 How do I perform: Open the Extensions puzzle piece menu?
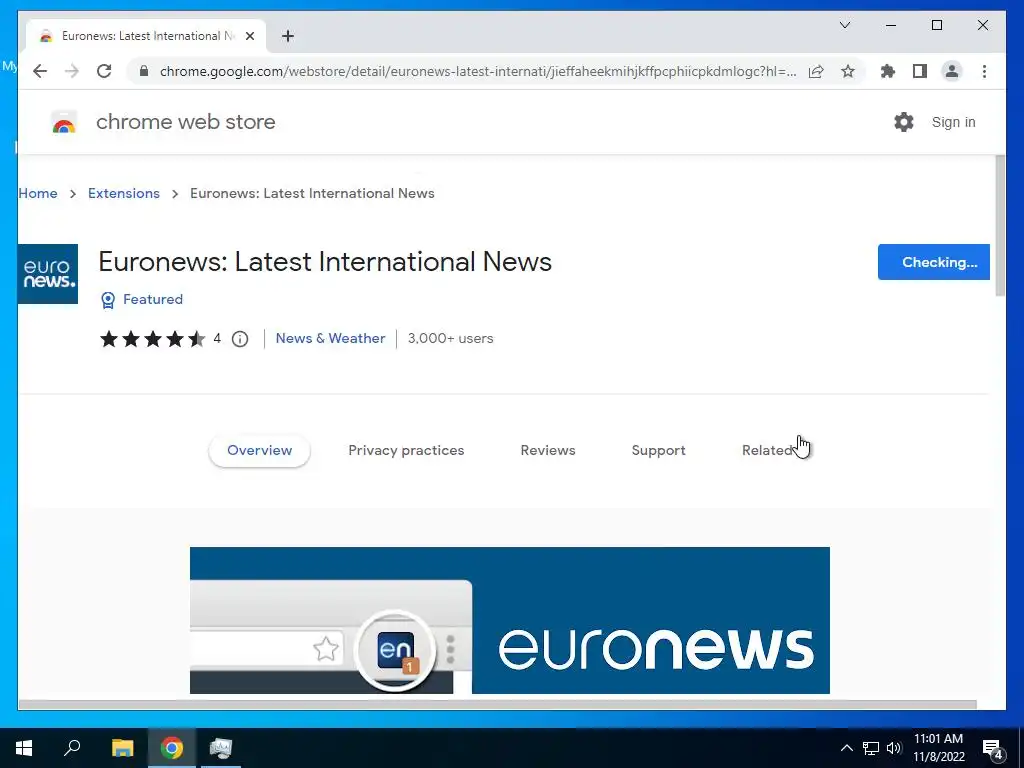click(888, 71)
